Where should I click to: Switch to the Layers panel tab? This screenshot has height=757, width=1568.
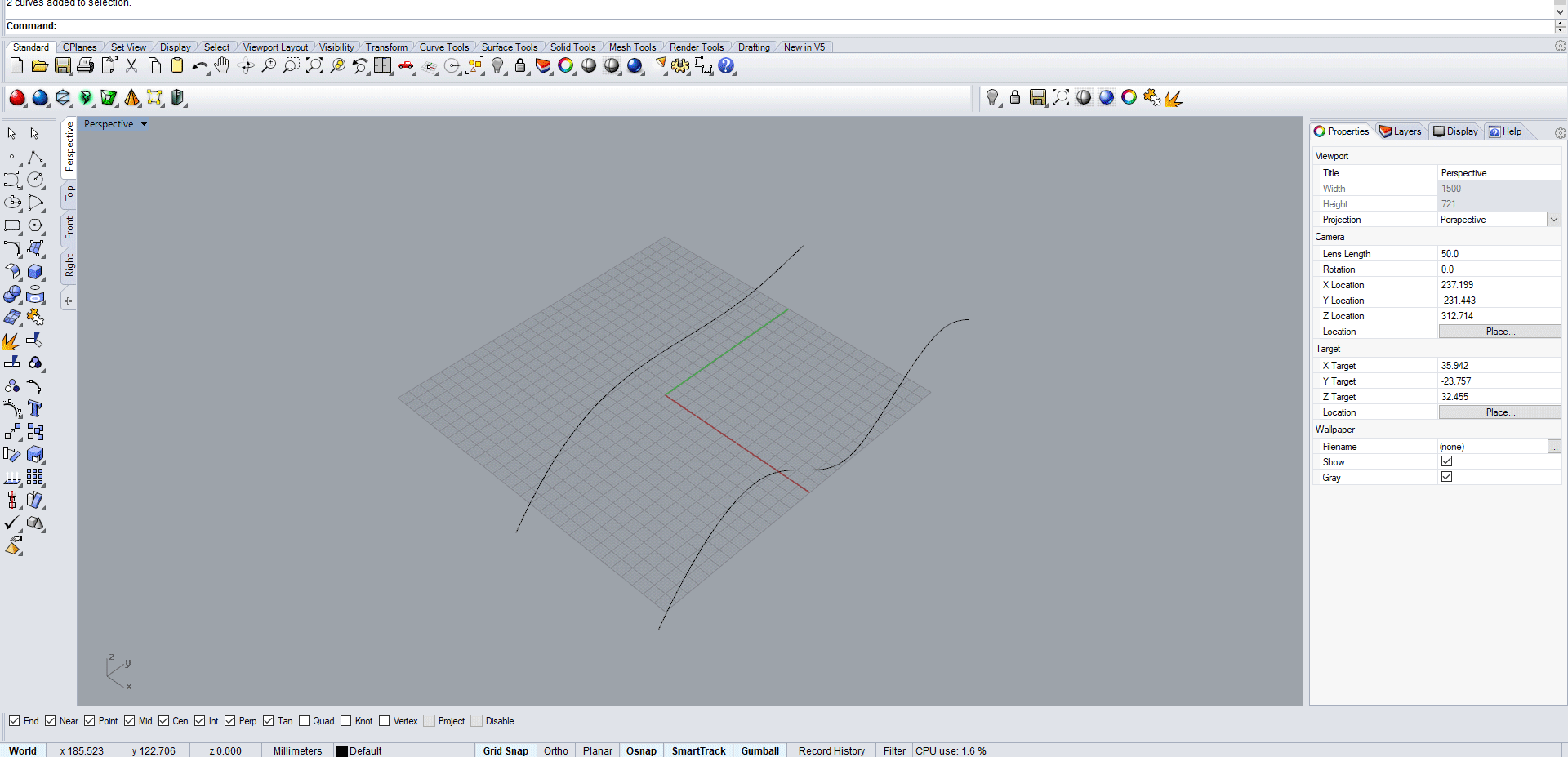click(1401, 131)
